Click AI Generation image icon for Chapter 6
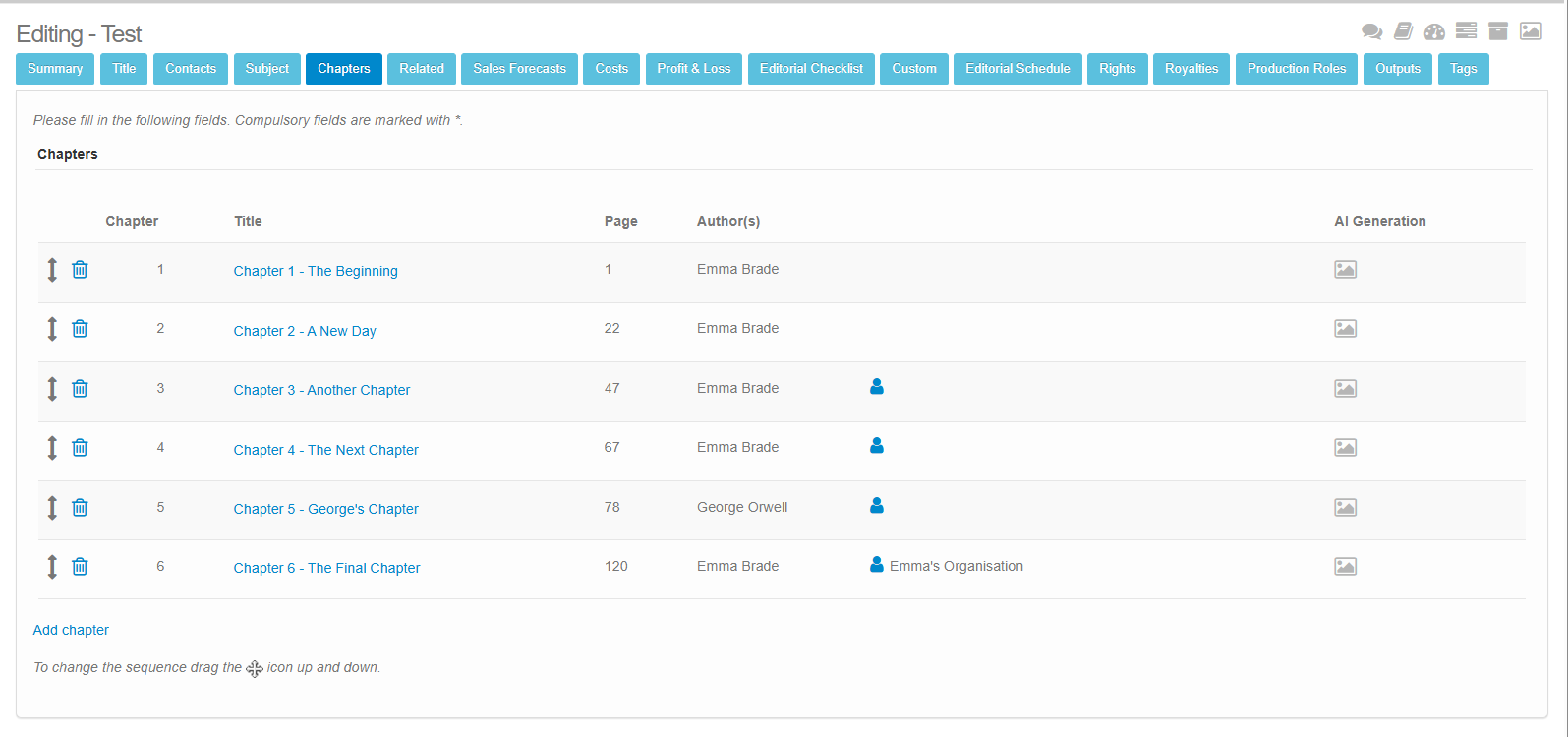1568x737 pixels. point(1345,567)
